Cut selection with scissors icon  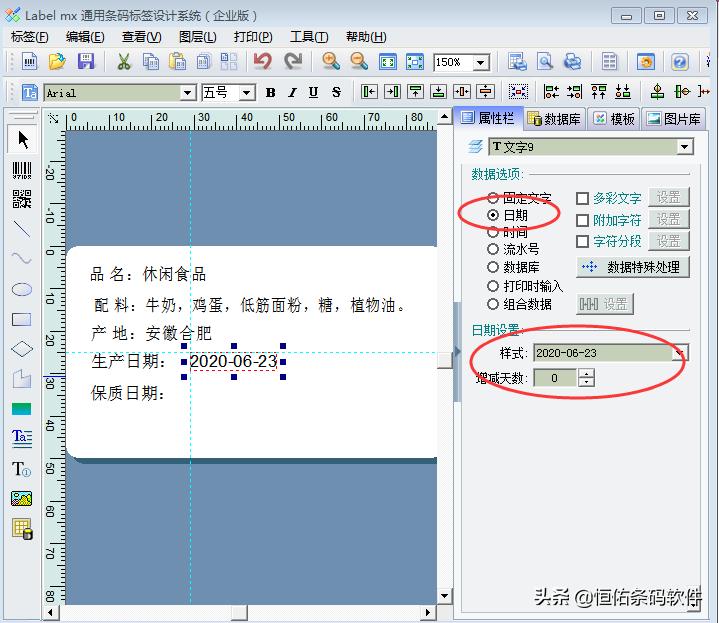123,61
